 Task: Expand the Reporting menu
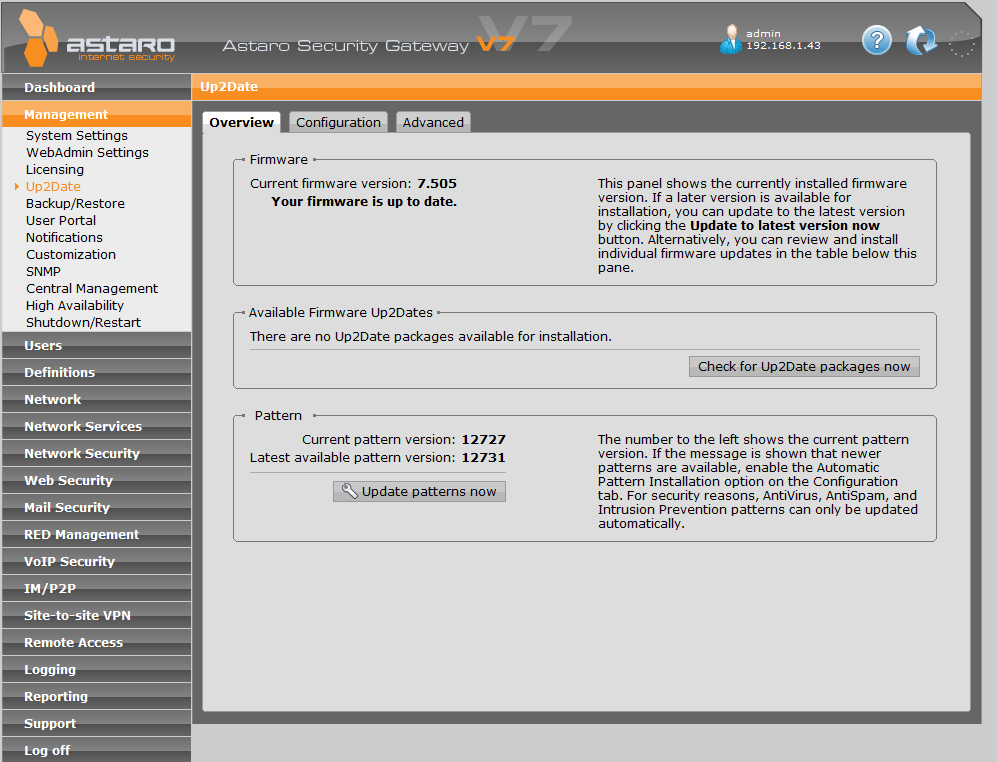click(x=96, y=696)
